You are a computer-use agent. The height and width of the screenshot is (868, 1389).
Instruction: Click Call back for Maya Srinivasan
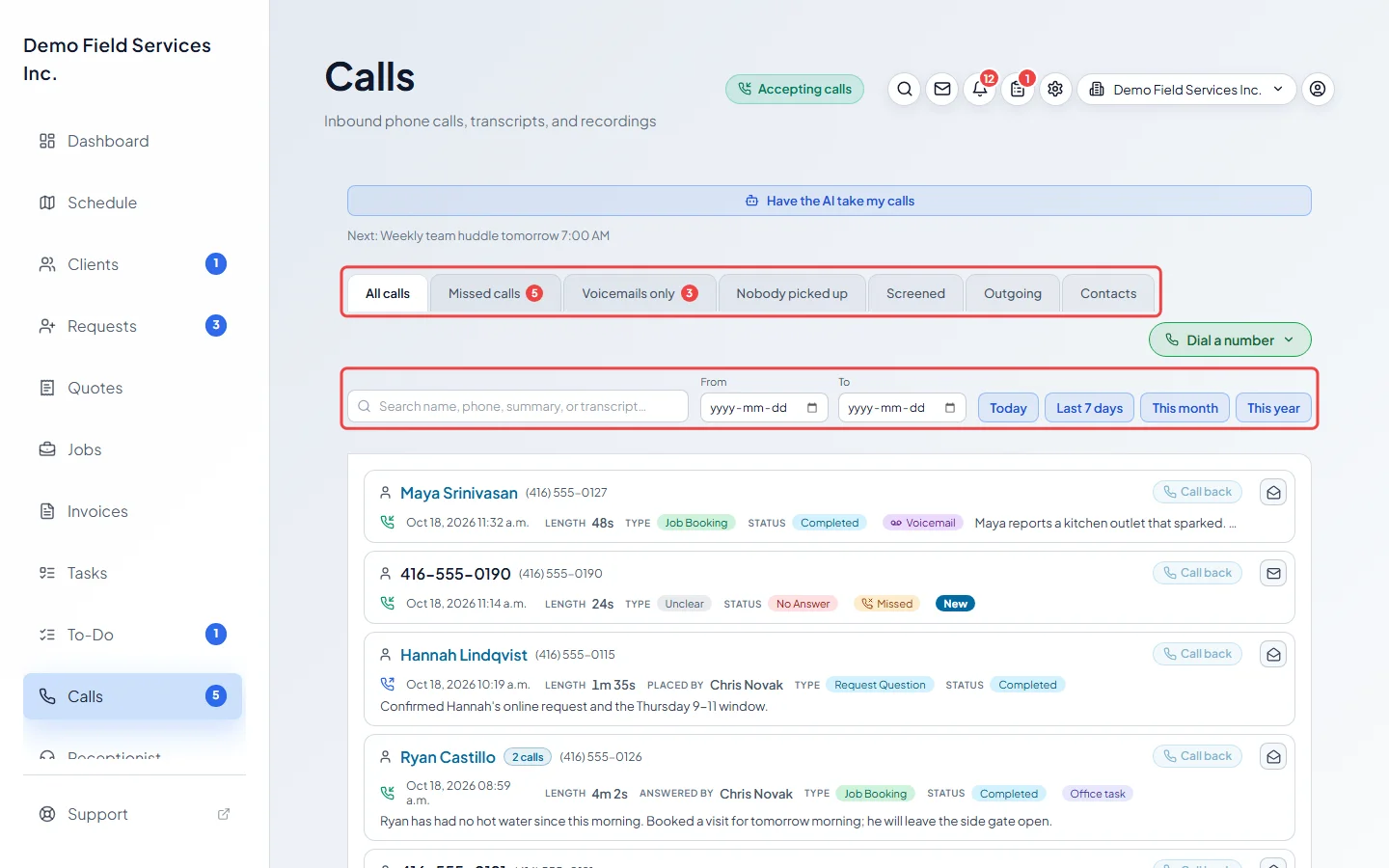(1197, 492)
